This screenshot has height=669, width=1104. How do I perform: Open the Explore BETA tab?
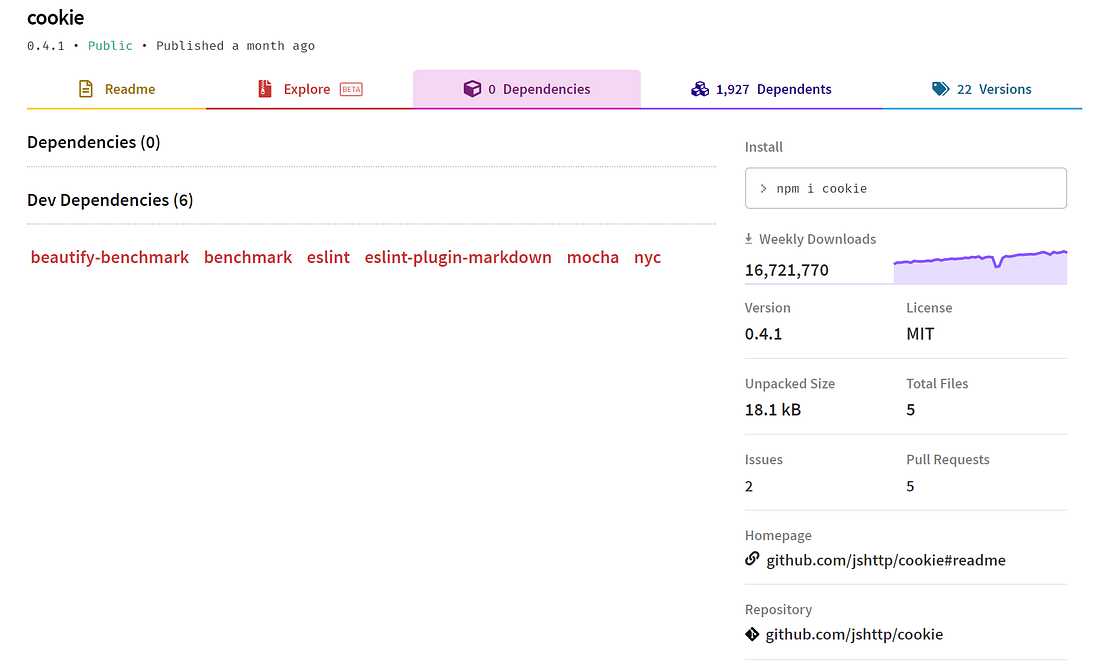tap(307, 89)
